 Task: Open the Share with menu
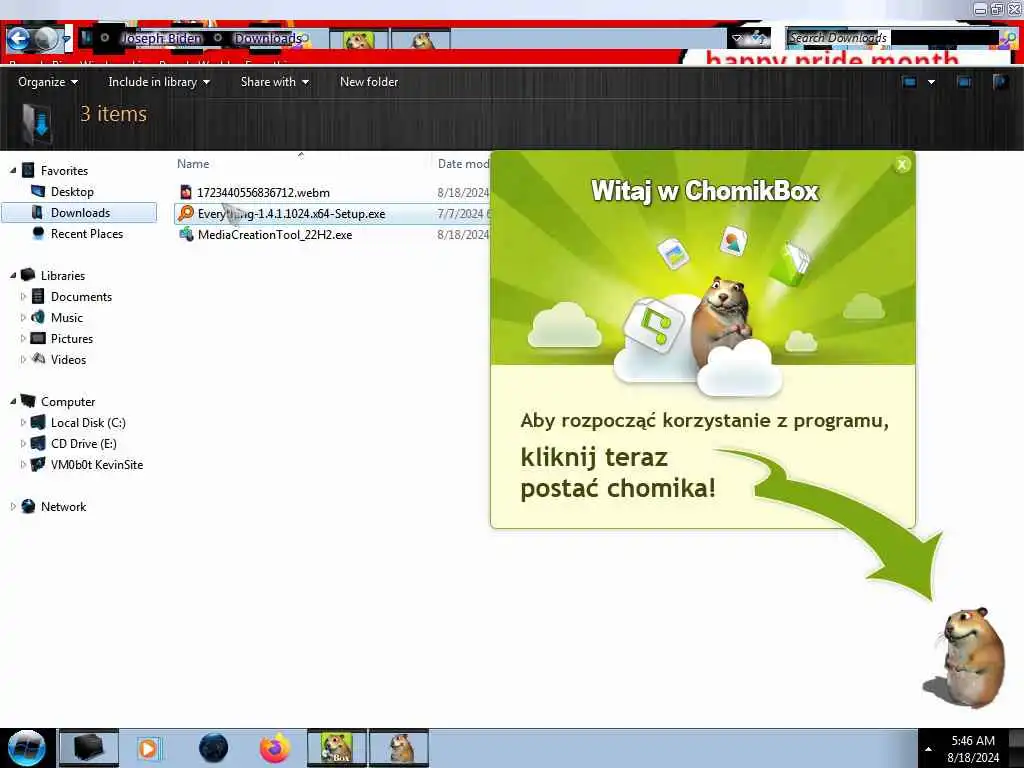(x=274, y=82)
